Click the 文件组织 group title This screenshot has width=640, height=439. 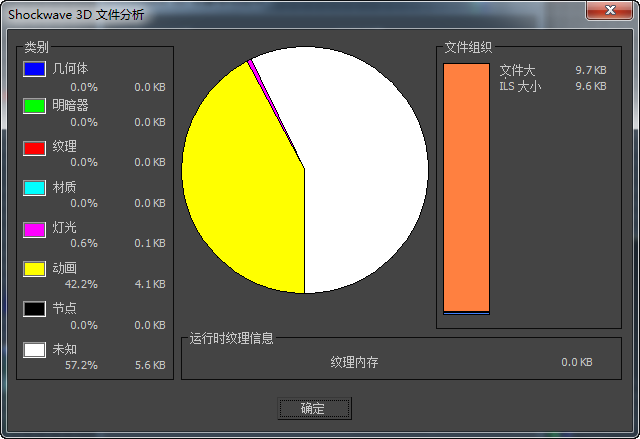[468, 47]
